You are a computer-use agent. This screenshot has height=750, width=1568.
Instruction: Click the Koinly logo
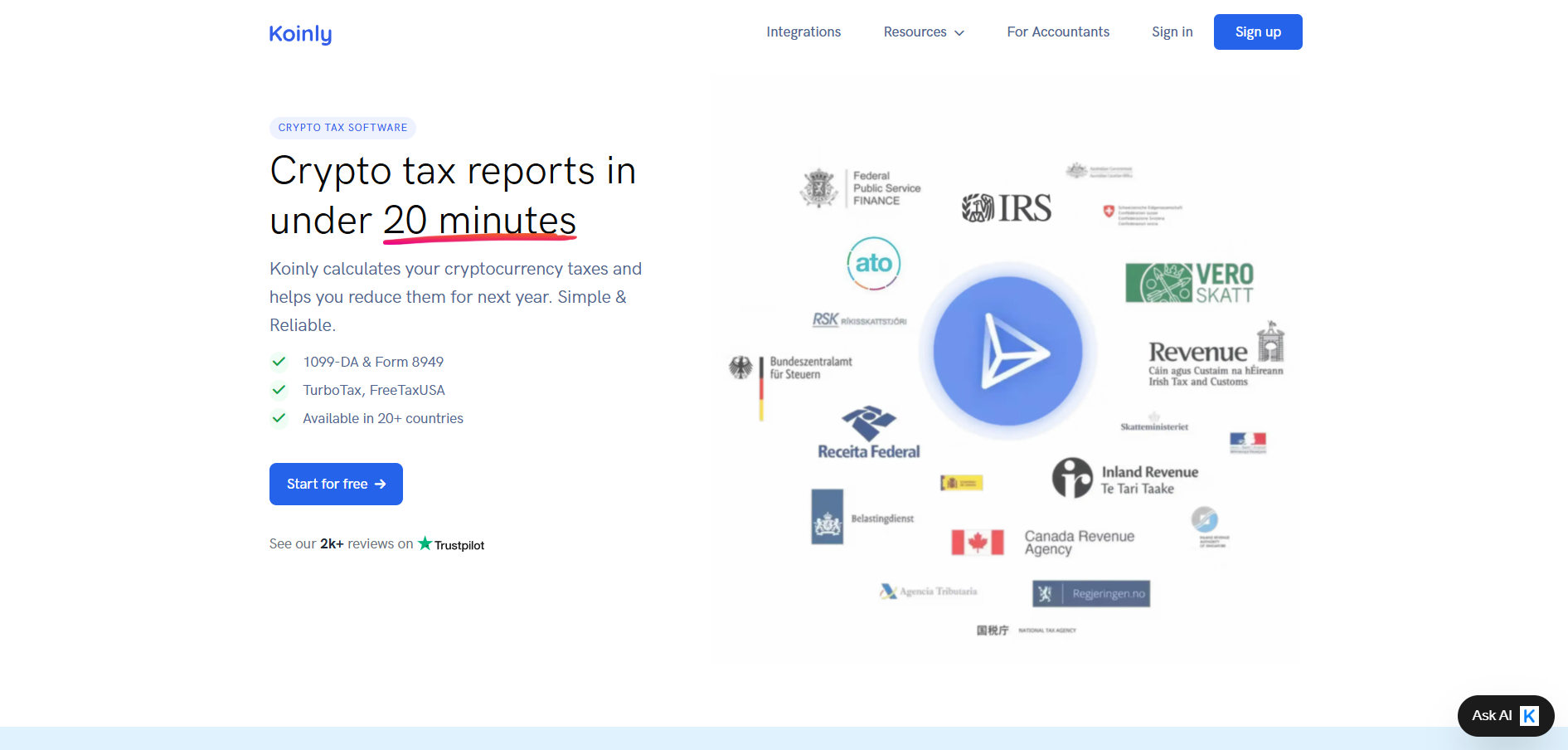click(x=300, y=33)
